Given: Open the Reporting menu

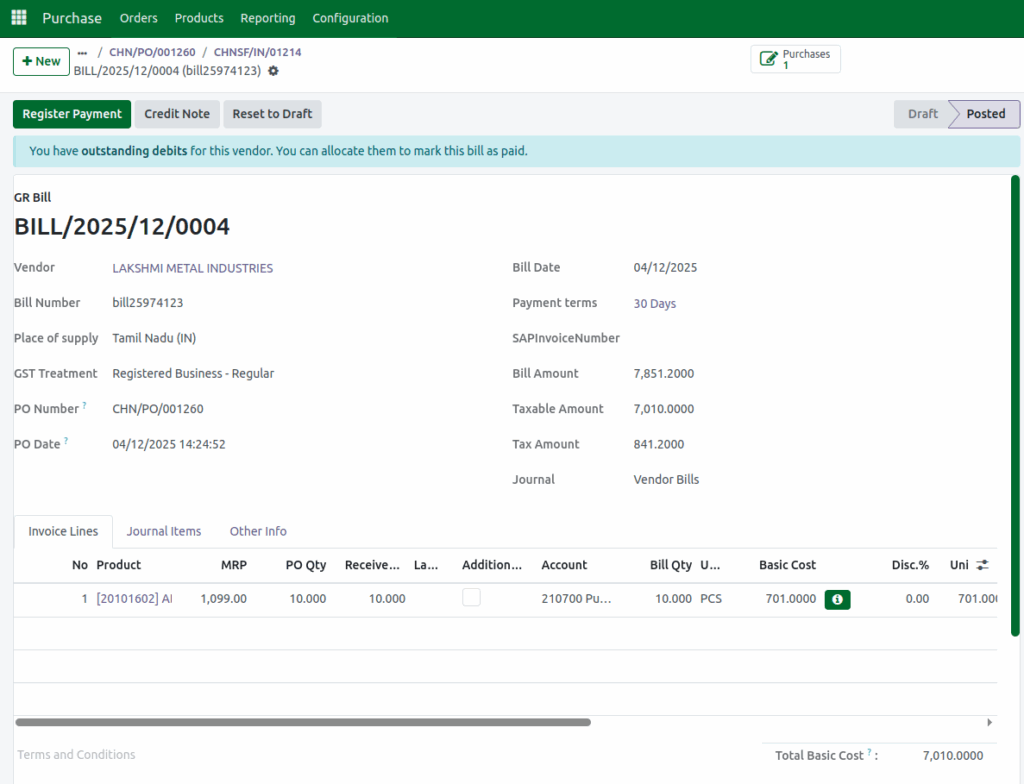Looking at the screenshot, I should 267,17.
